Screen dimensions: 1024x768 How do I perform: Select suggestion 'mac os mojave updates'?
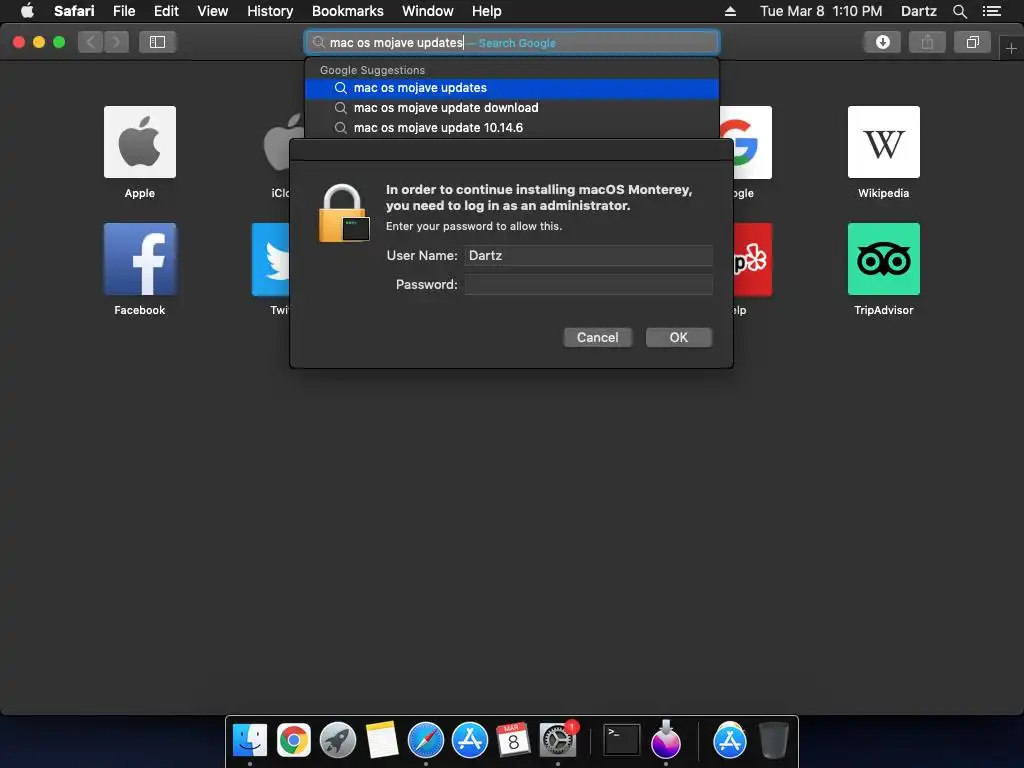[512, 88]
